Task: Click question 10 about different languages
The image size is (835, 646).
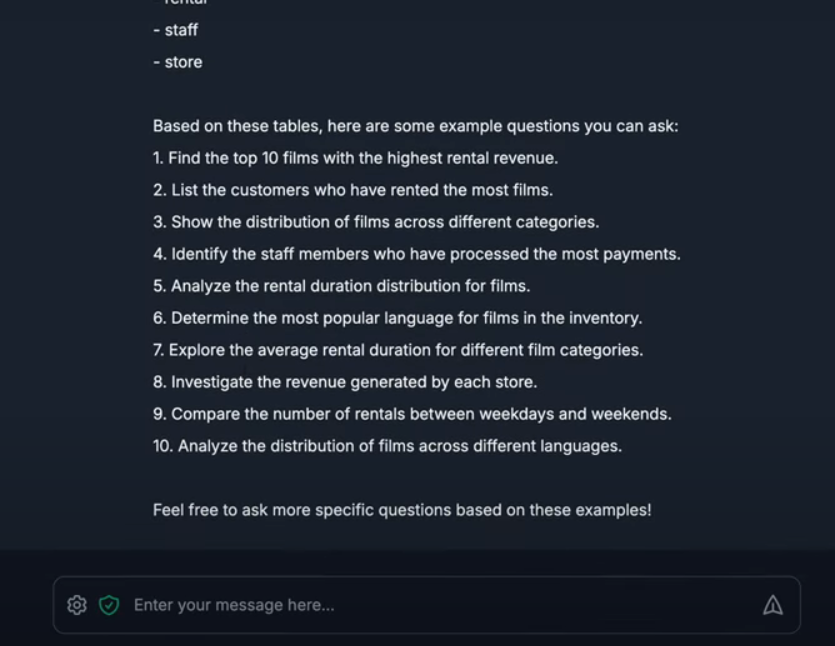Action: [x=387, y=446]
